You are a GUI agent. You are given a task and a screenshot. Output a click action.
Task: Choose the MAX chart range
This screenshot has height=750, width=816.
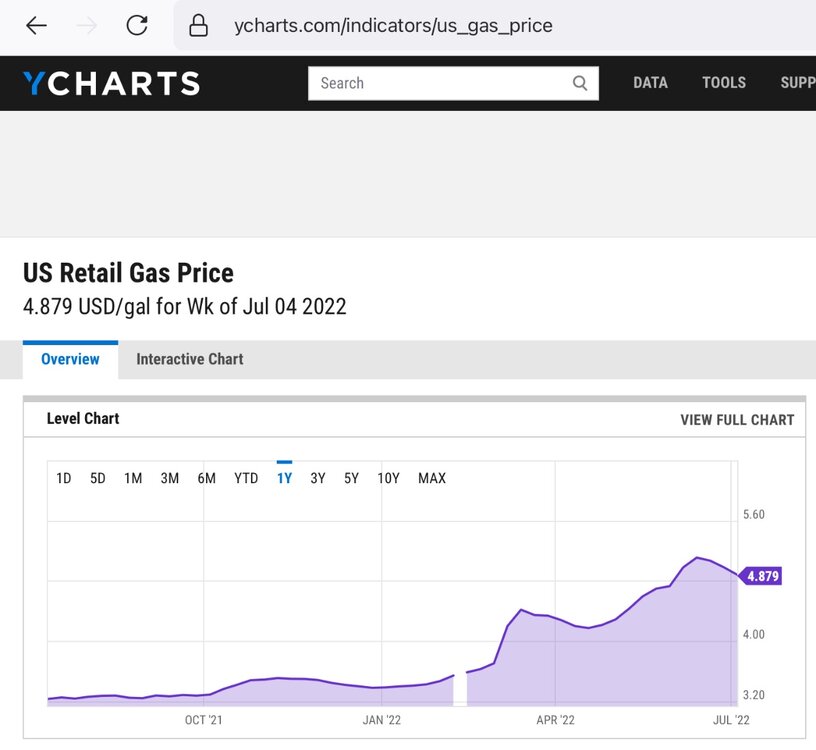pyautogui.click(x=432, y=478)
